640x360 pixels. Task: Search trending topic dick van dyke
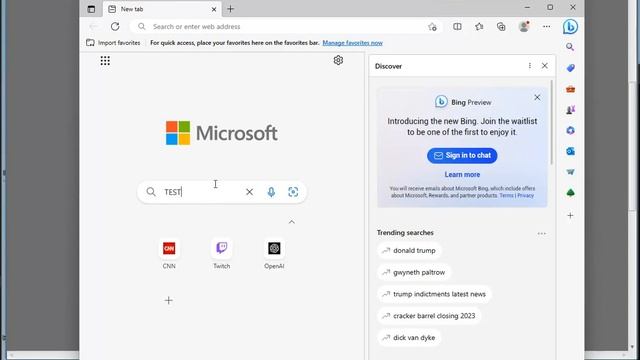(409, 338)
